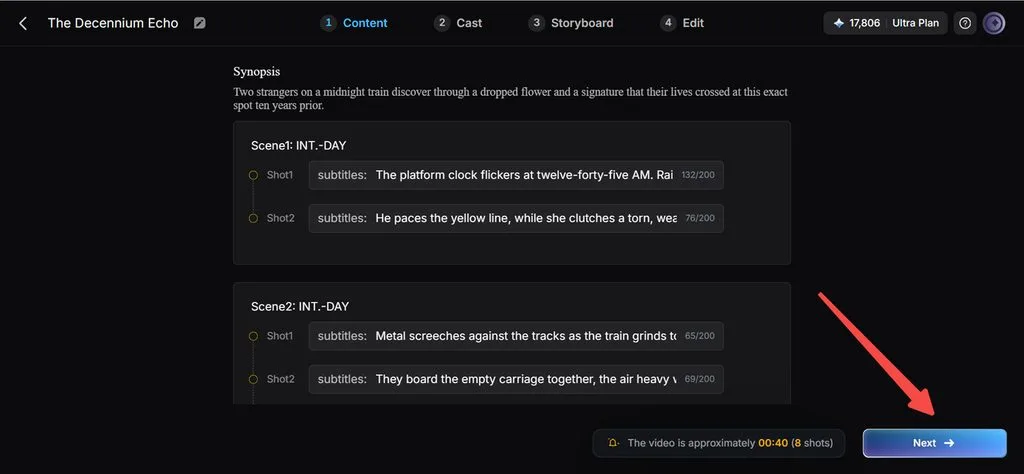Click the synopsis paragraph about two strangers
This screenshot has width=1024, height=474.
pyautogui.click(x=510, y=99)
